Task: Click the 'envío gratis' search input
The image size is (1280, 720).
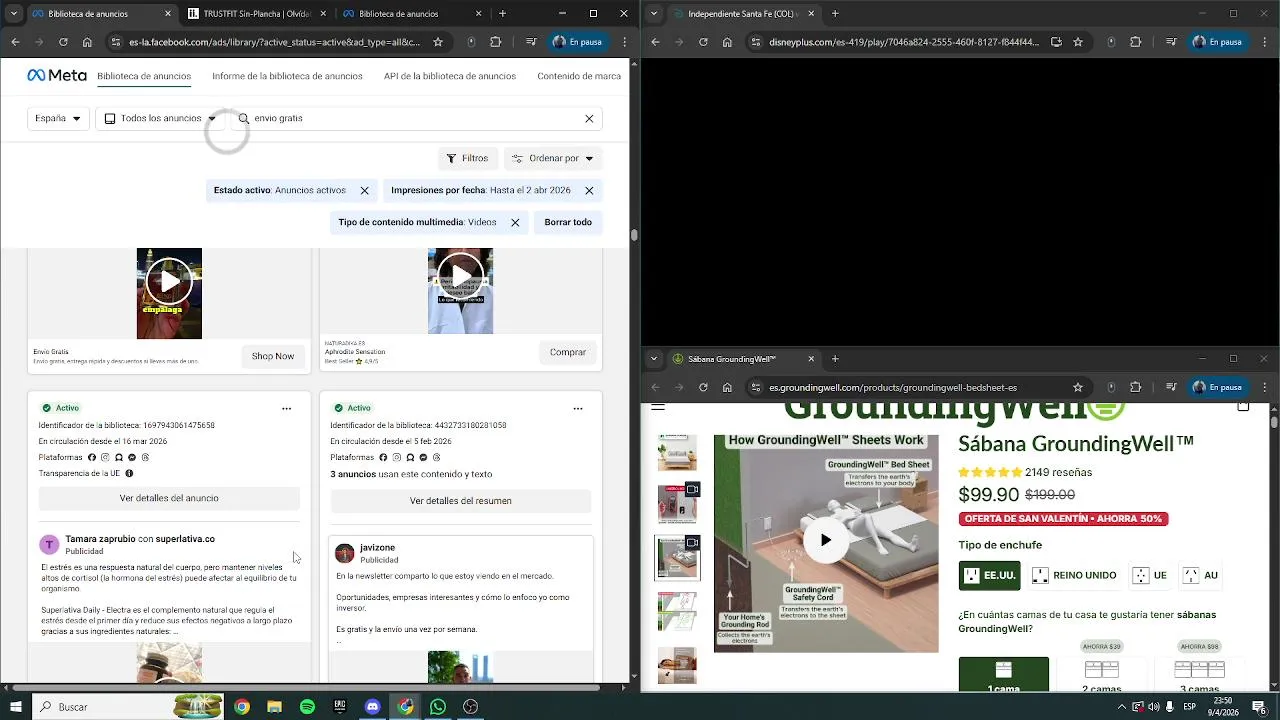Action: coord(415,118)
